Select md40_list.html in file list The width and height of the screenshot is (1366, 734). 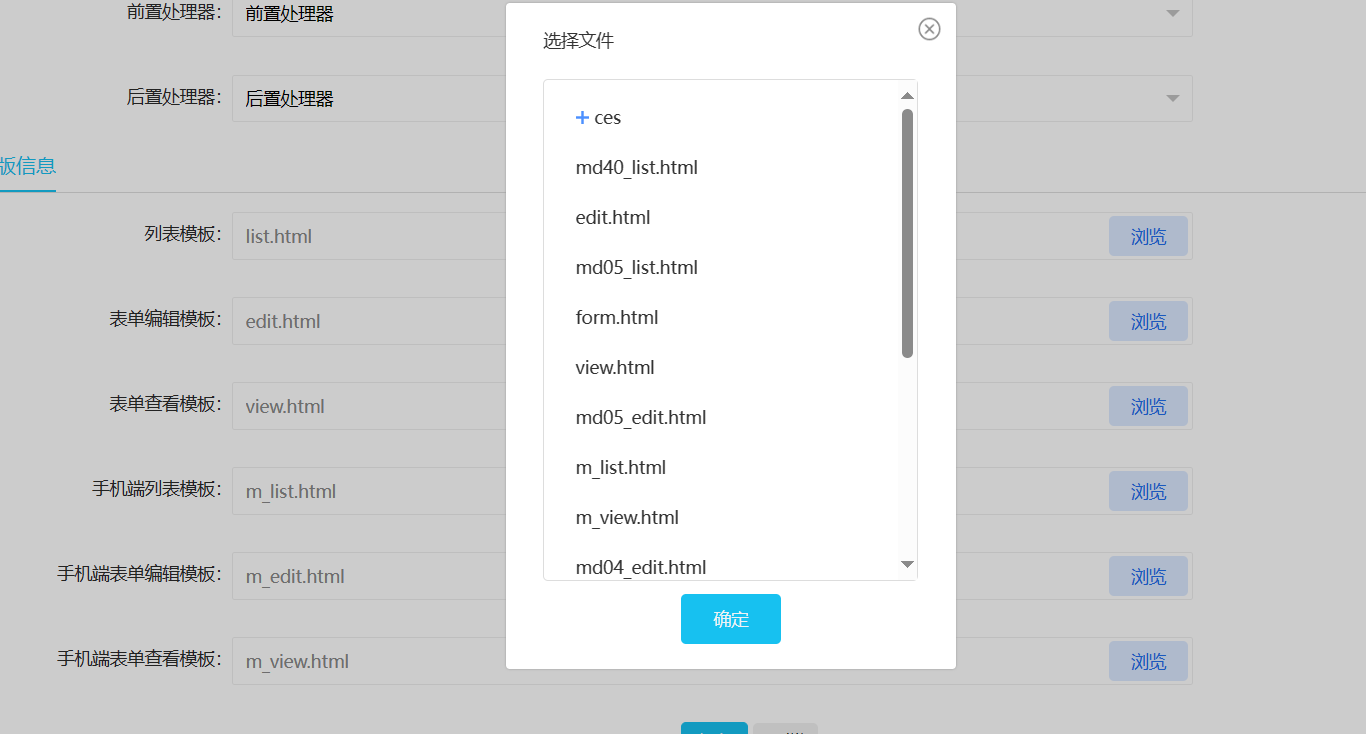636,168
